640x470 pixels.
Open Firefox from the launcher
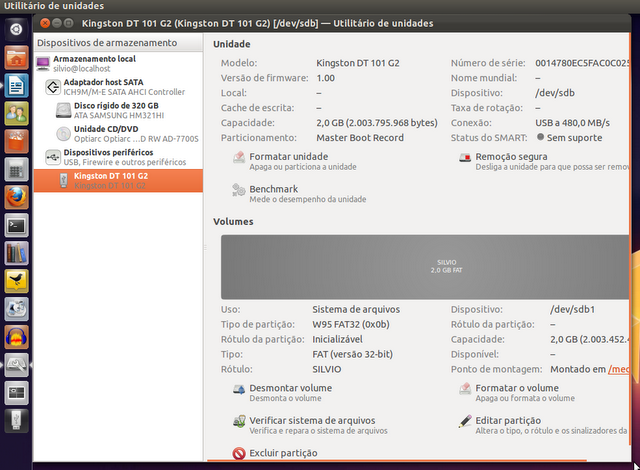[16, 197]
